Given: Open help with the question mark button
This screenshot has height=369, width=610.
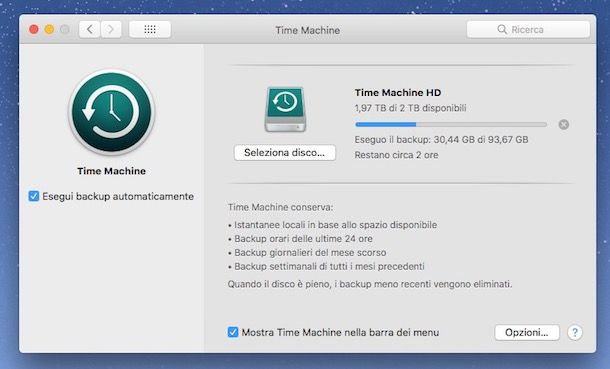Looking at the screenshot, I should coord(575,332).
